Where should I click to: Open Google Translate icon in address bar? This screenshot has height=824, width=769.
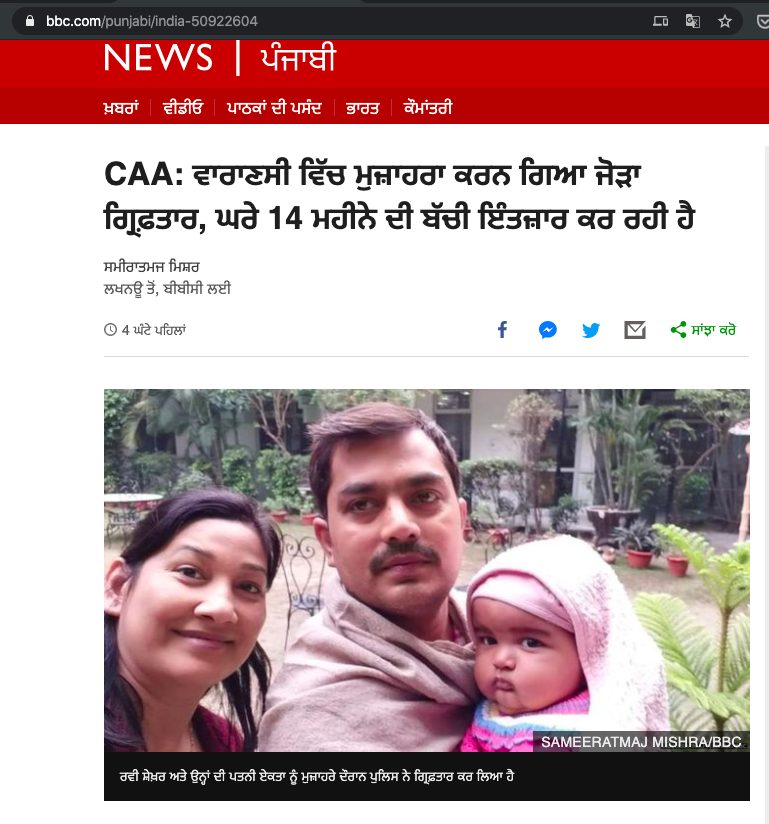coord(693,21)
